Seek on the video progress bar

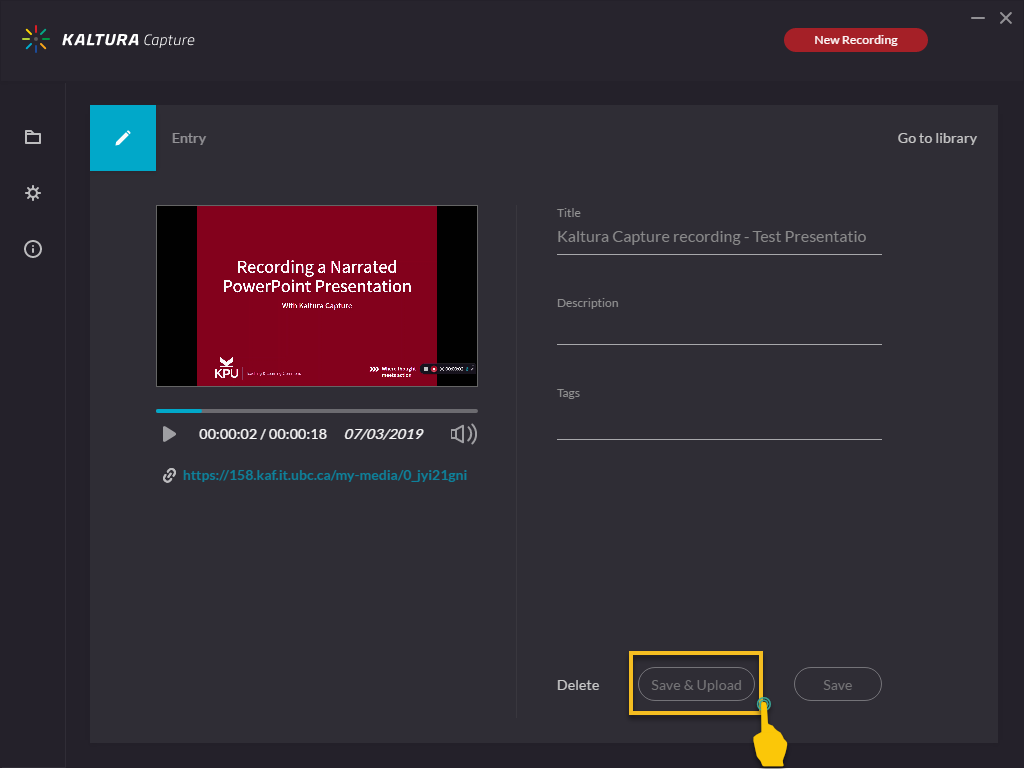[x=317, y=411]
